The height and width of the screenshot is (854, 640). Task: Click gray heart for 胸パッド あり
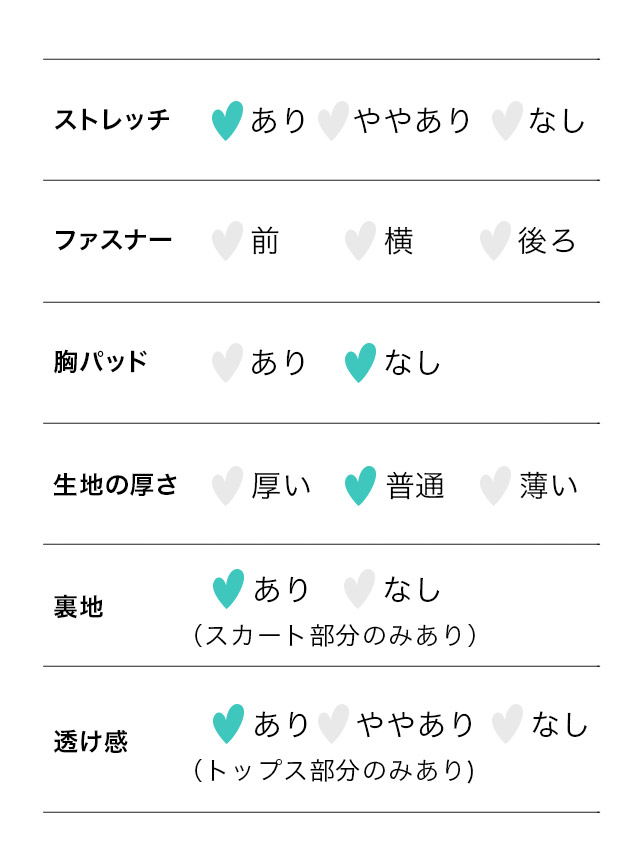(x=228, y=362)
